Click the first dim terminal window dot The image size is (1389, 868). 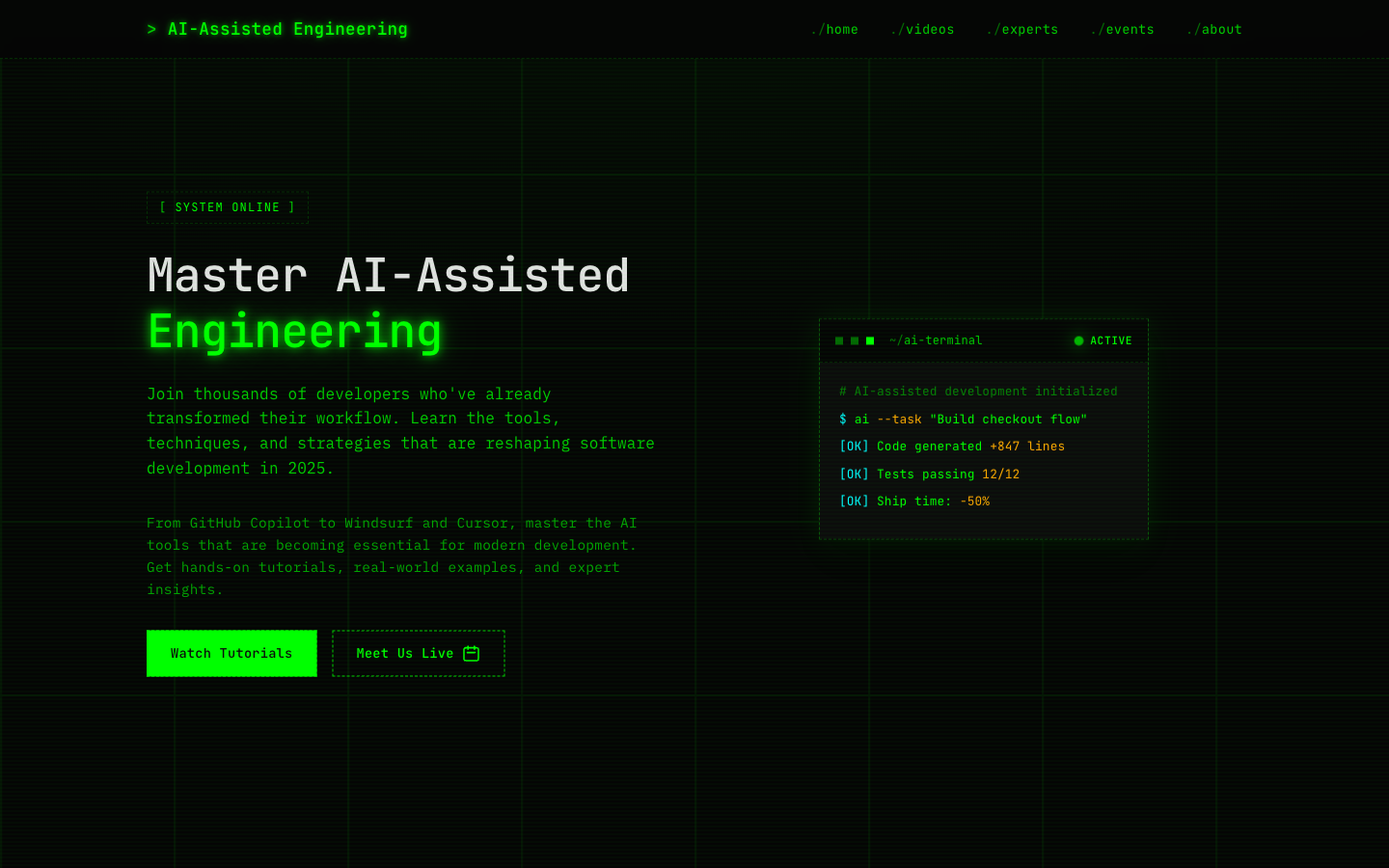click(839, 340)
